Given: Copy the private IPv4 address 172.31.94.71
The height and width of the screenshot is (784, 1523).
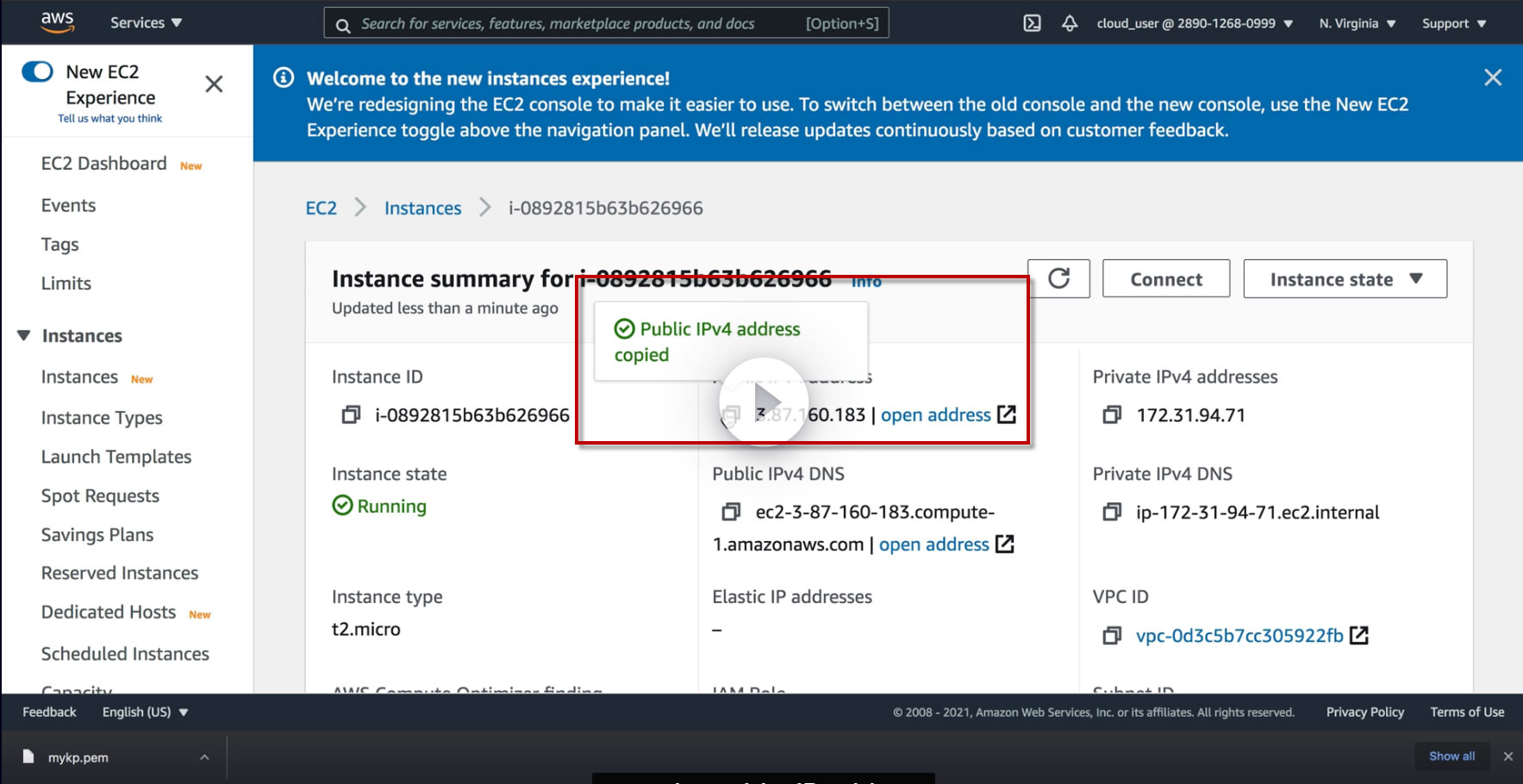Looking at the screenshot, I should click(1112, 415).
